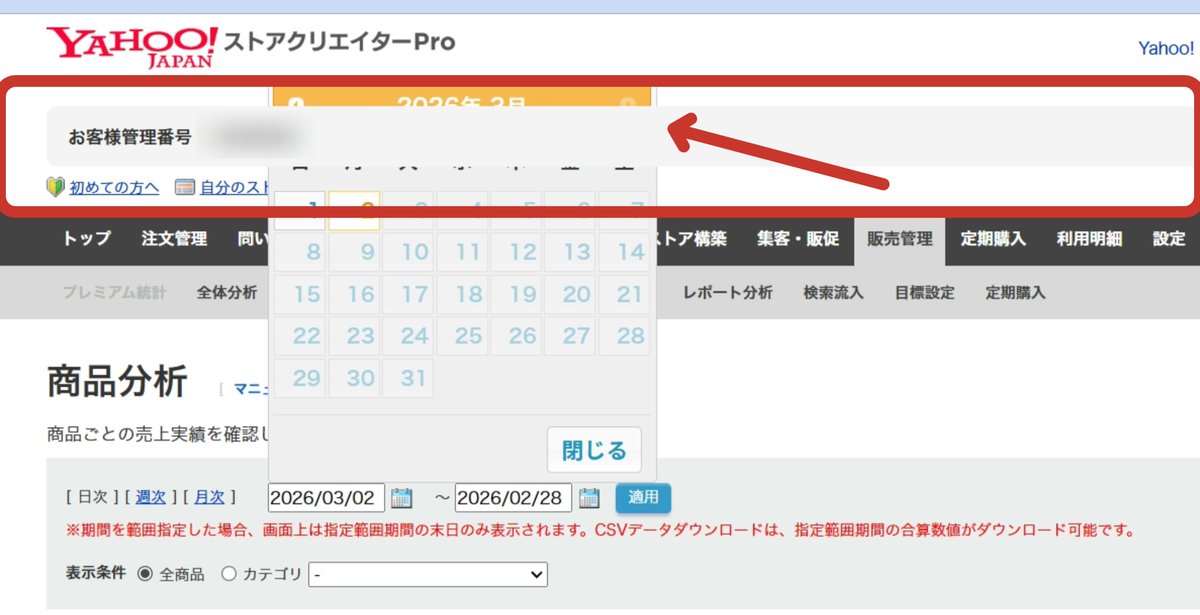The image size is (1200, 615).
Task: Pick day 16 in calendar
Action: pyautogui.click(x=354, y=294)
